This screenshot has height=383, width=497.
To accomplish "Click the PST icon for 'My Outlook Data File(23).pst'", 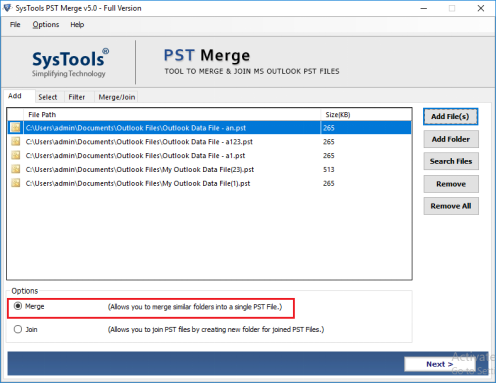I will point(15,169).
